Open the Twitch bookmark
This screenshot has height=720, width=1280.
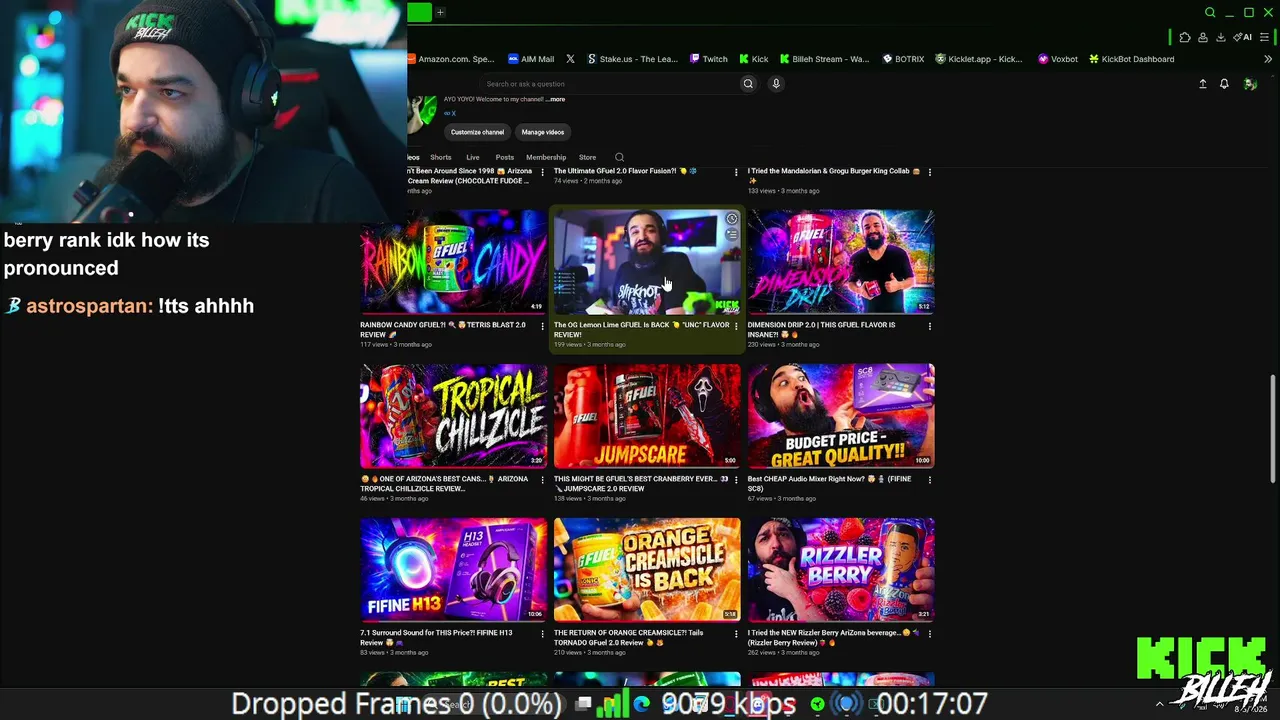tap(709, 59)
